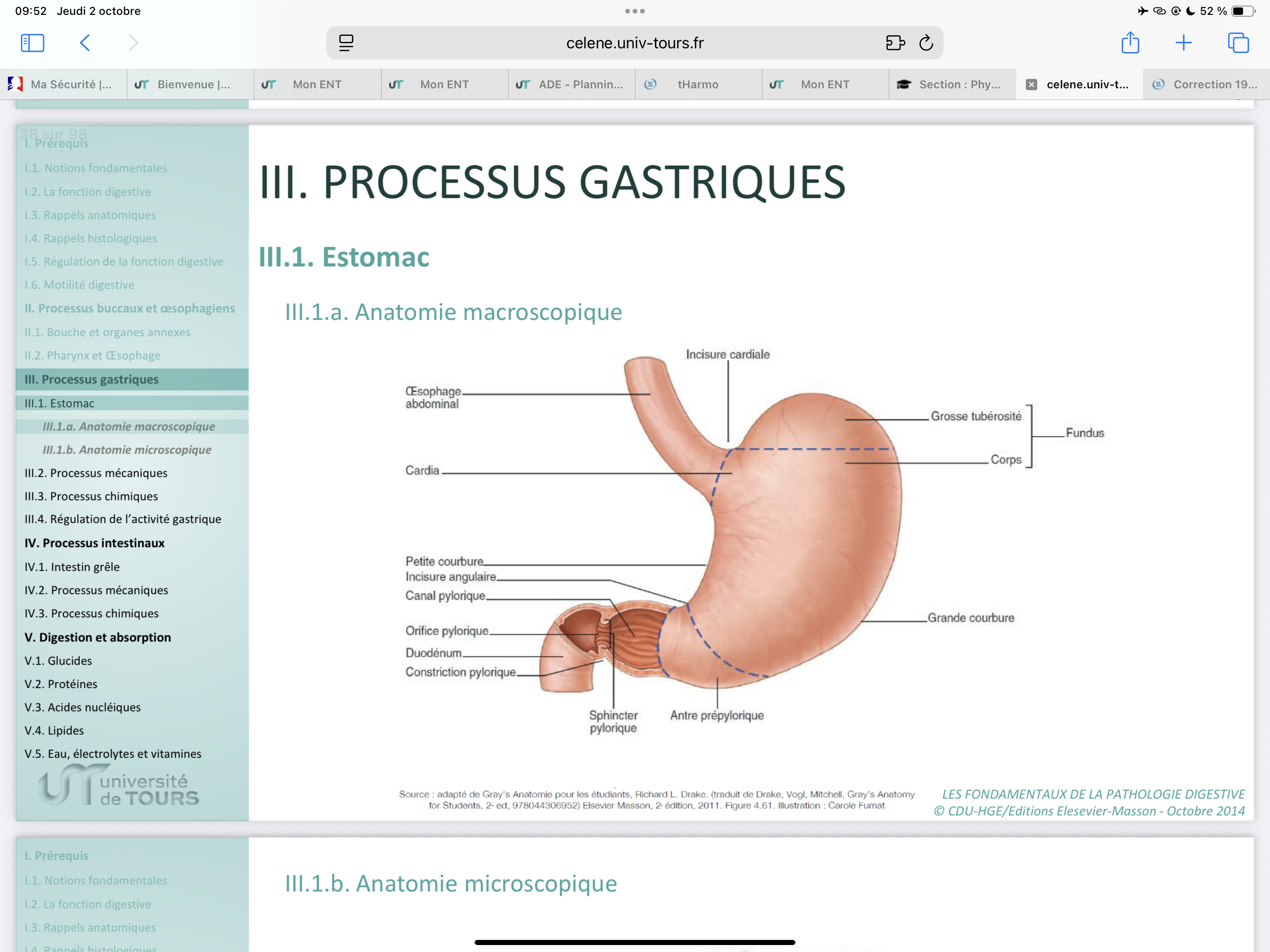Close the celene.univ-tours tab
The width and height of the screenshot is (1270, 952).
click(1031, 85)
